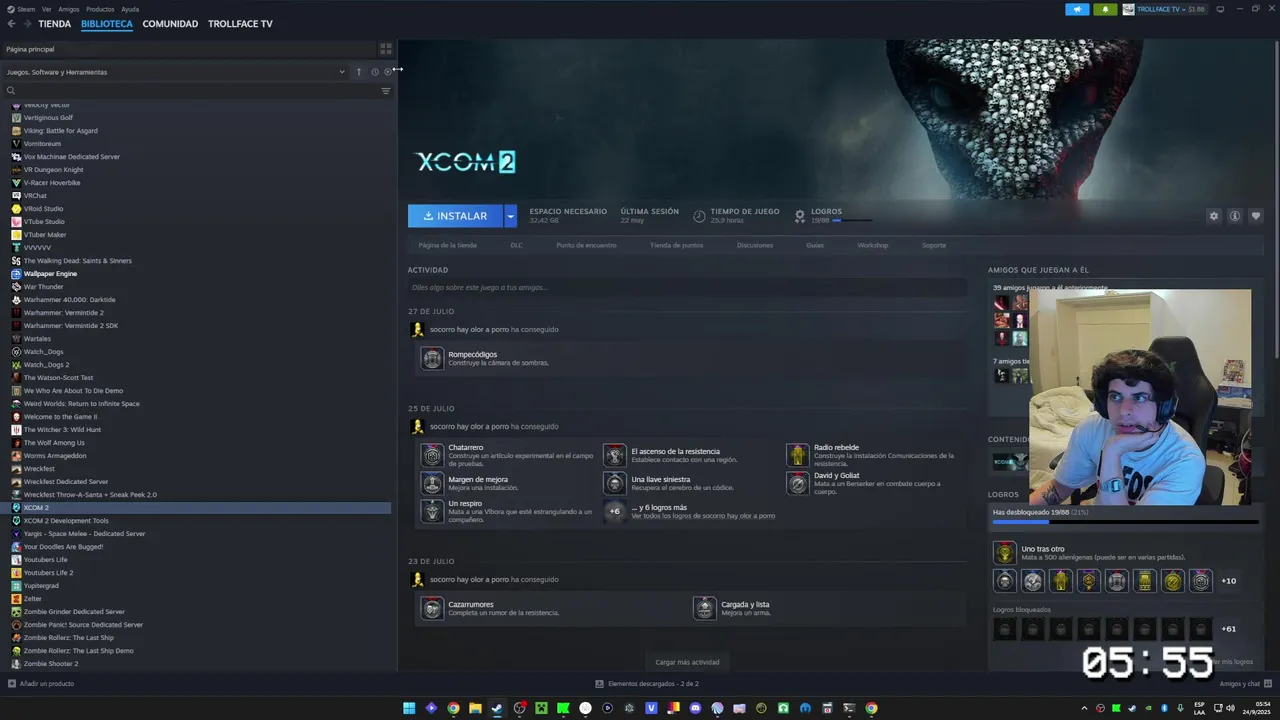Screen dimensions: 1280x720
Task: Click the activity comment input field
Action: [x=687, y=288]
